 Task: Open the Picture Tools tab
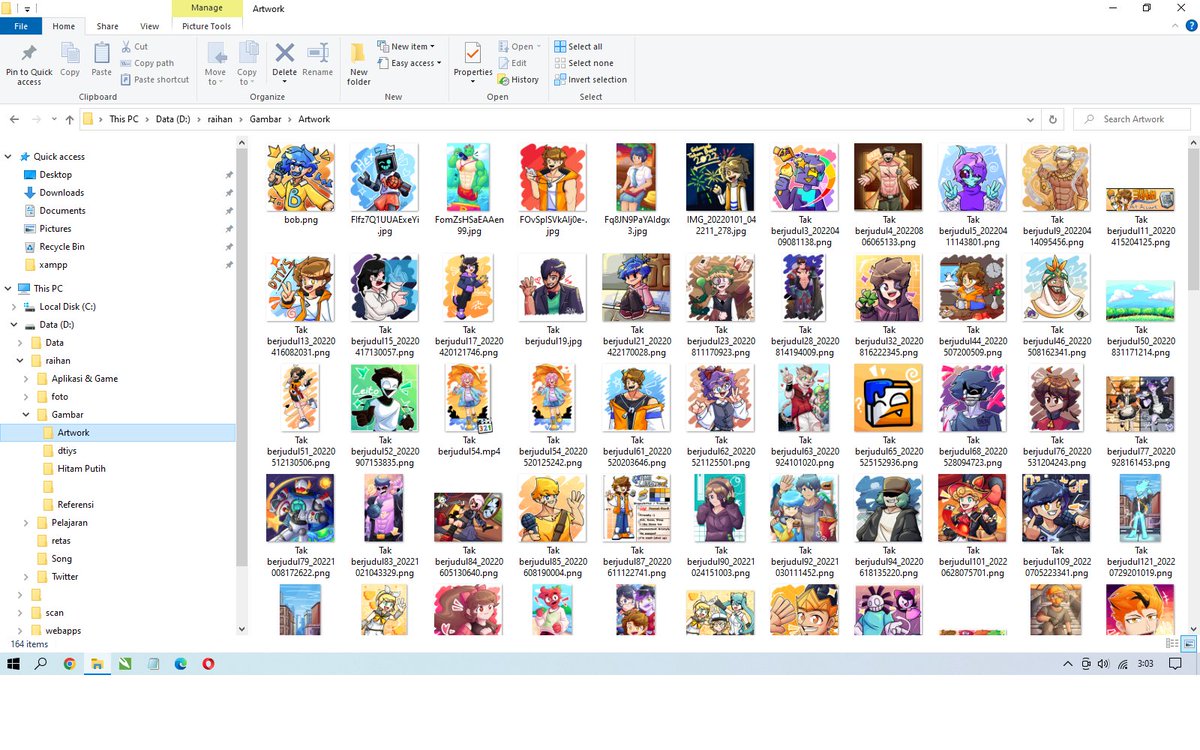(x=206, y=26)
